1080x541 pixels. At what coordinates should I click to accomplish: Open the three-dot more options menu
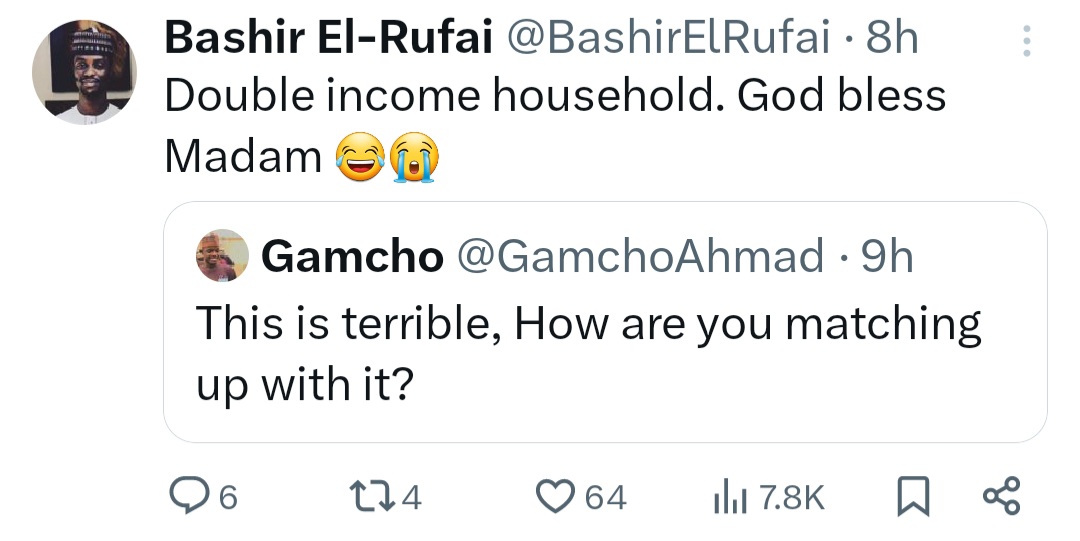(1024, 41)
